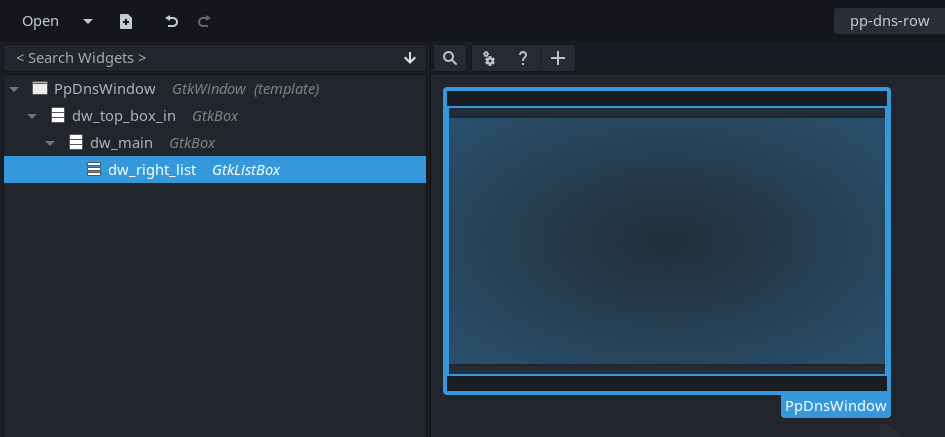This screenshot has height=437, width=945.
Task: Click the box icon beside dw_main
Action: tap(76, 142)
